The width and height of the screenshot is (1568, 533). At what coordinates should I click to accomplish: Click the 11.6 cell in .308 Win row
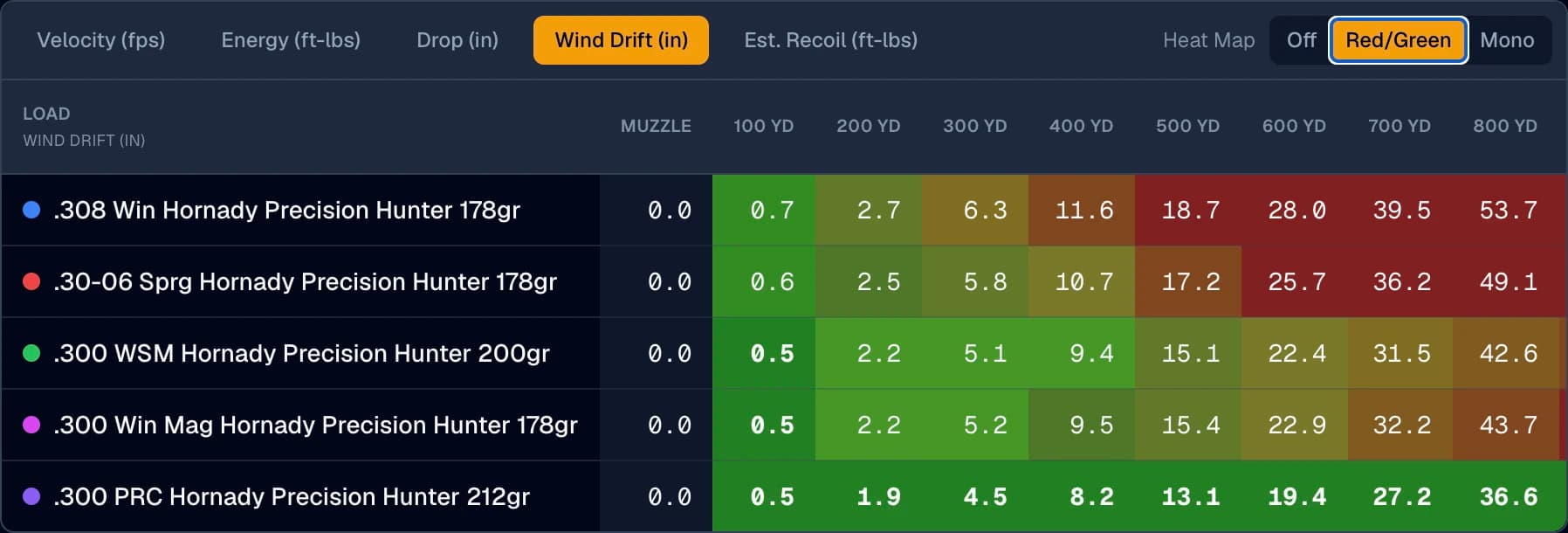pyautogui.click(x=1082, y=210)
